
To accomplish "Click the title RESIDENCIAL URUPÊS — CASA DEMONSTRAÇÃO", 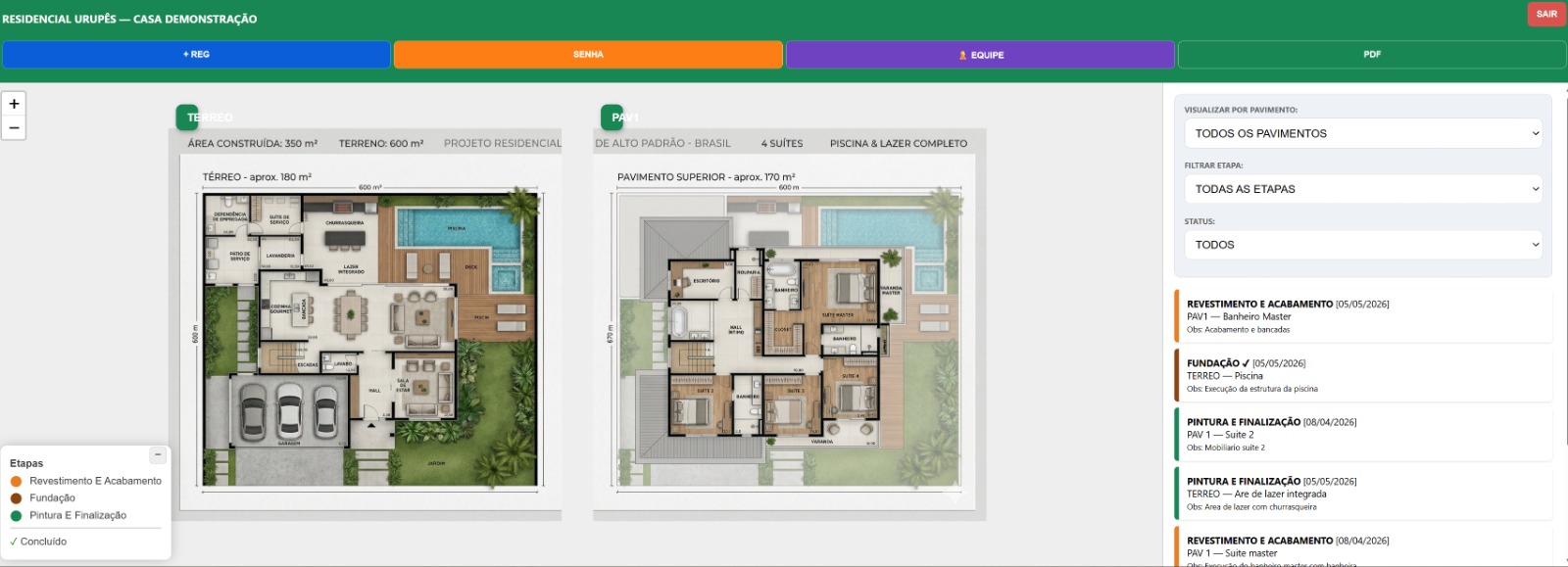I will coord(129,19).
